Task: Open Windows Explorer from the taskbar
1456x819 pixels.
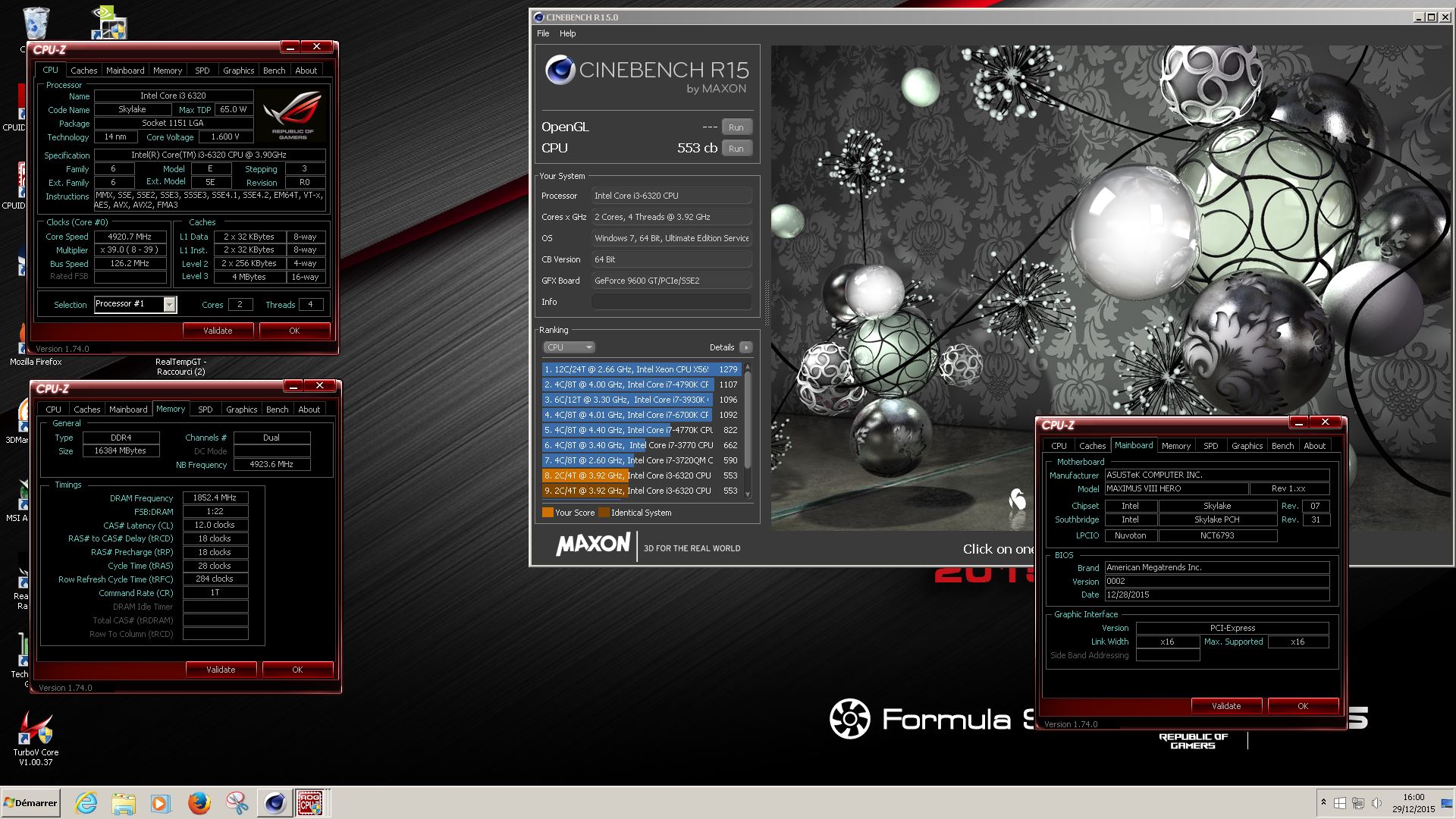Action: coord(123,803)
